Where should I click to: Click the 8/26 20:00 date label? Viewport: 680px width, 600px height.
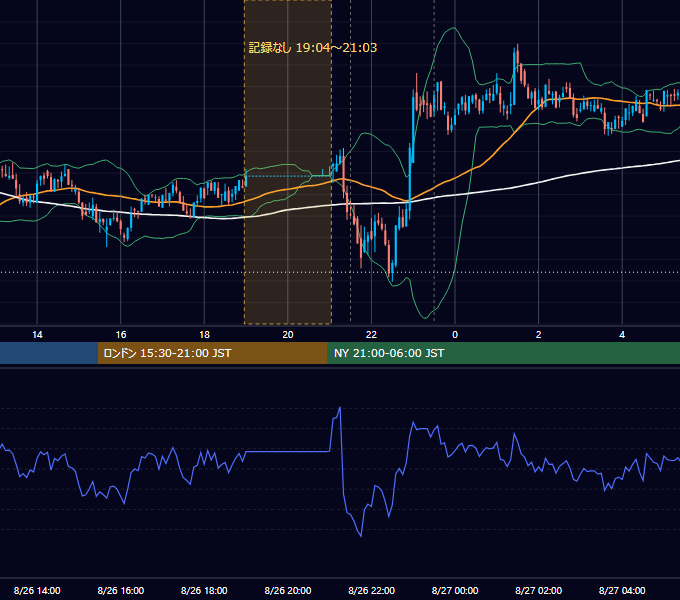click(x=288, y=590)
